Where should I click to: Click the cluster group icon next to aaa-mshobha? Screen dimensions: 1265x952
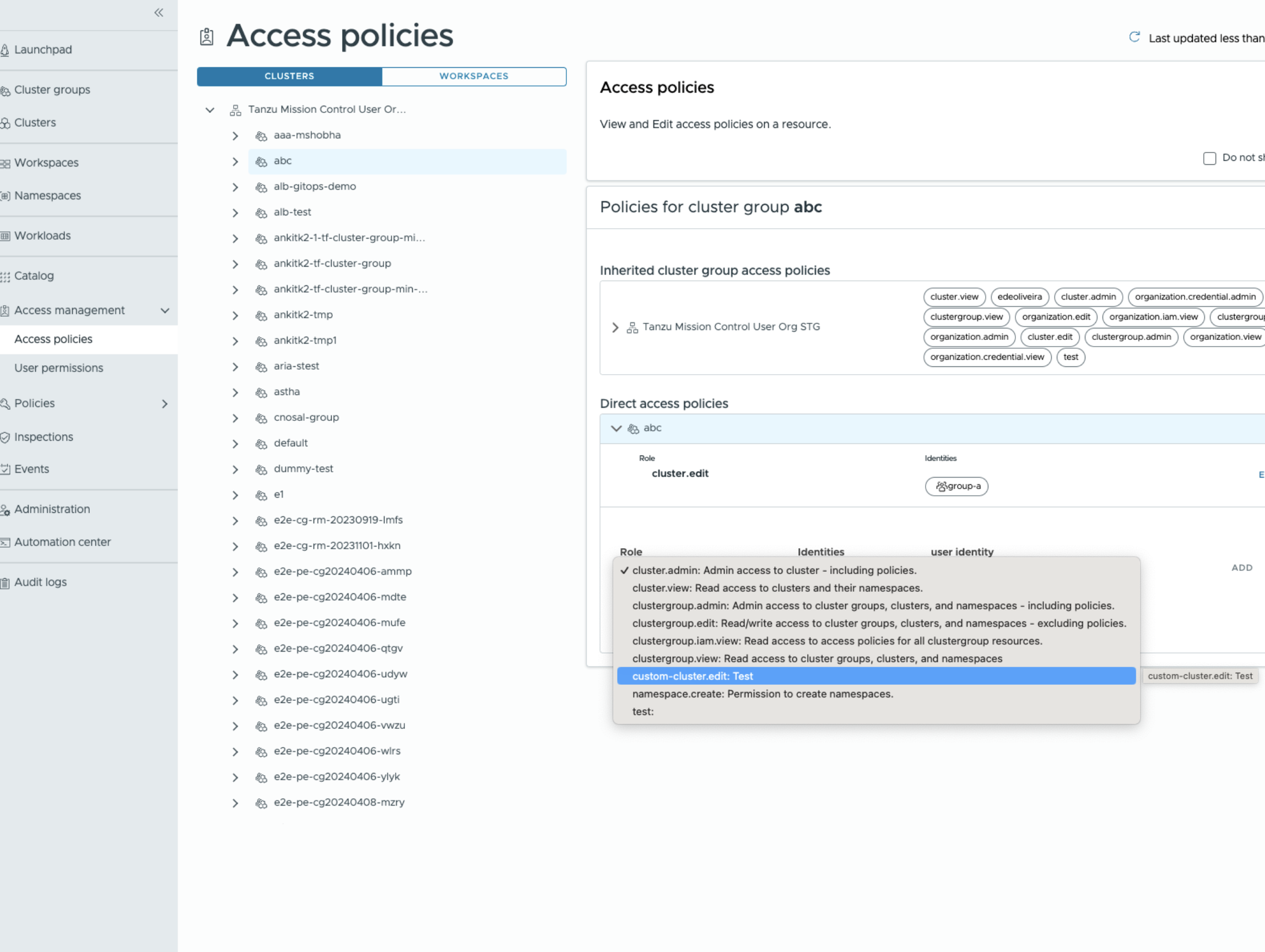point(261,136)
